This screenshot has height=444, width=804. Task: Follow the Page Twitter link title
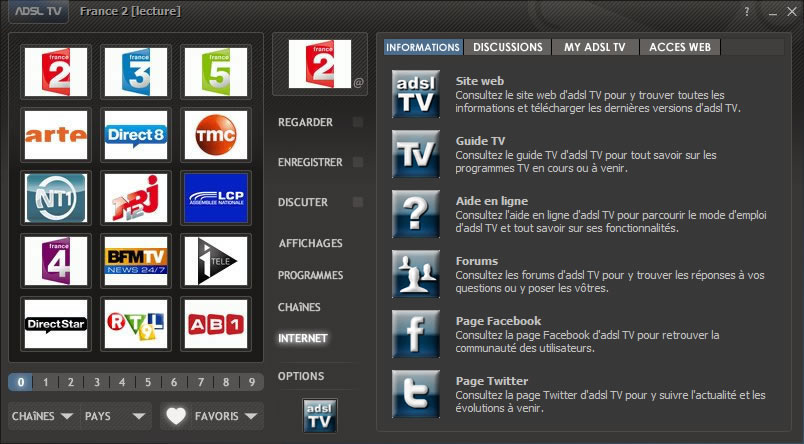[492, 381]
